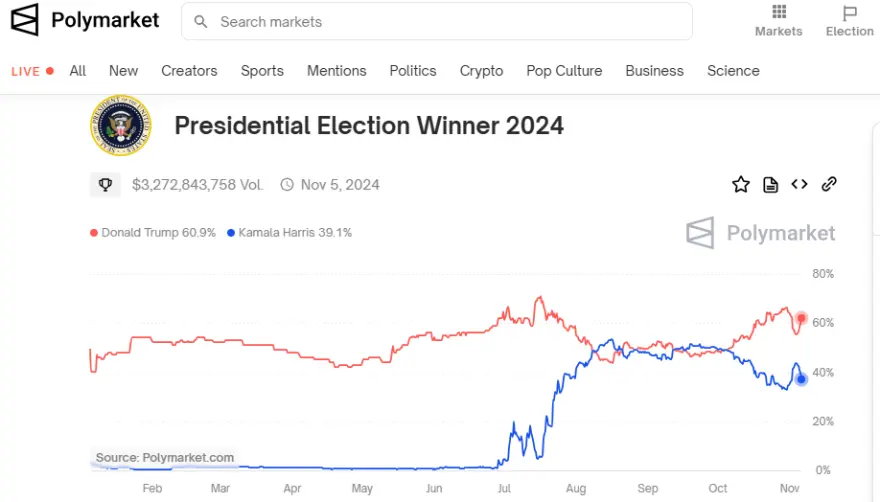
Task: Open the Politics category tab
Action: [413, 71]
